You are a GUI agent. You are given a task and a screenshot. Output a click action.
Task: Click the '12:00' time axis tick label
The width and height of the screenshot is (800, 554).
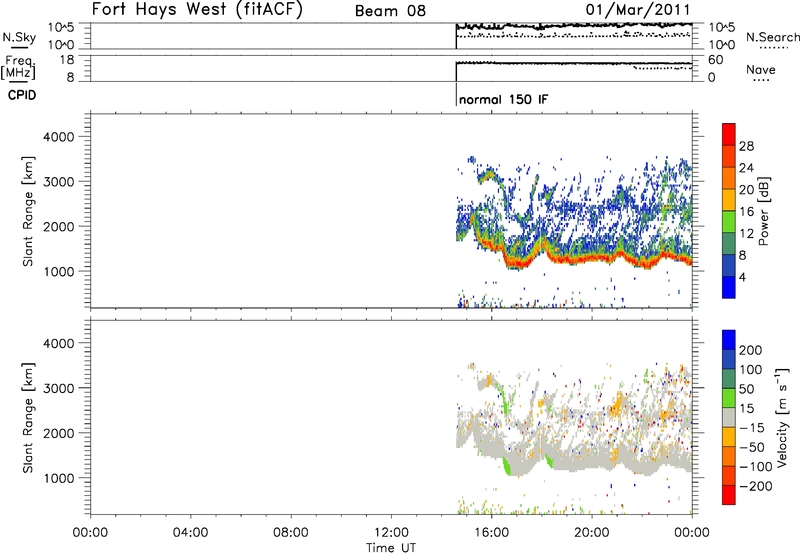(x=391, y=533)
